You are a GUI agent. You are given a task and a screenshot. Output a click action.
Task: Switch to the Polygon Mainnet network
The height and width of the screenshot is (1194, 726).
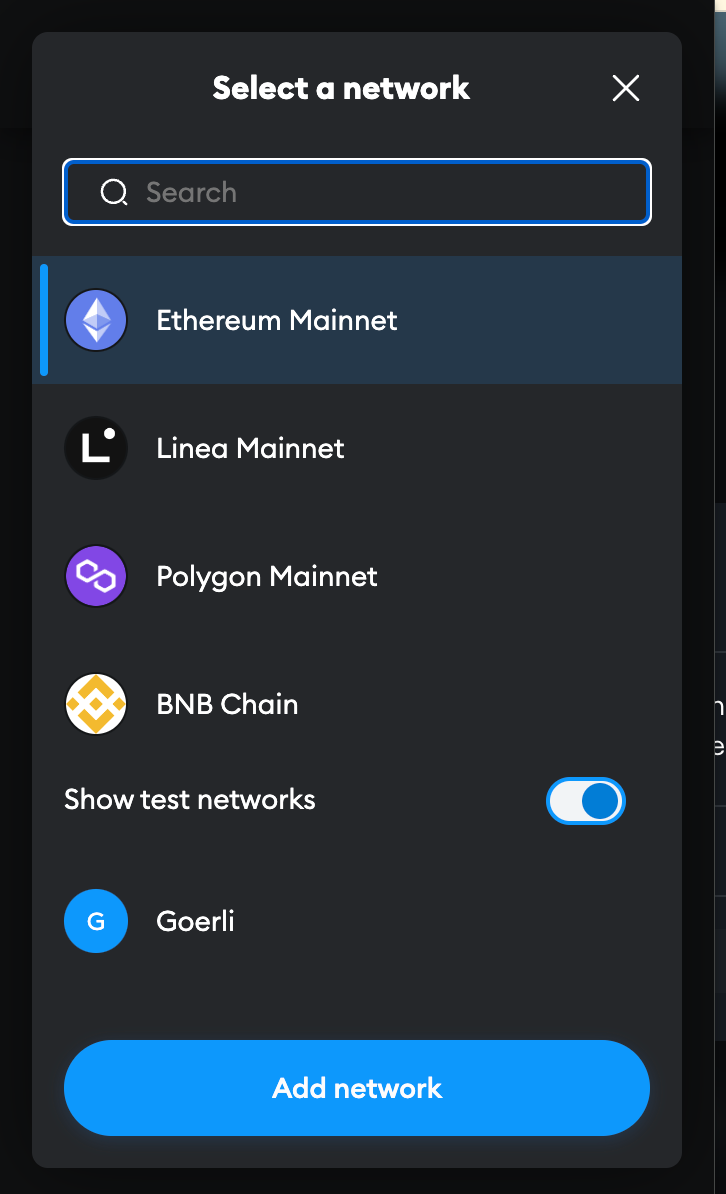point(266,576)
